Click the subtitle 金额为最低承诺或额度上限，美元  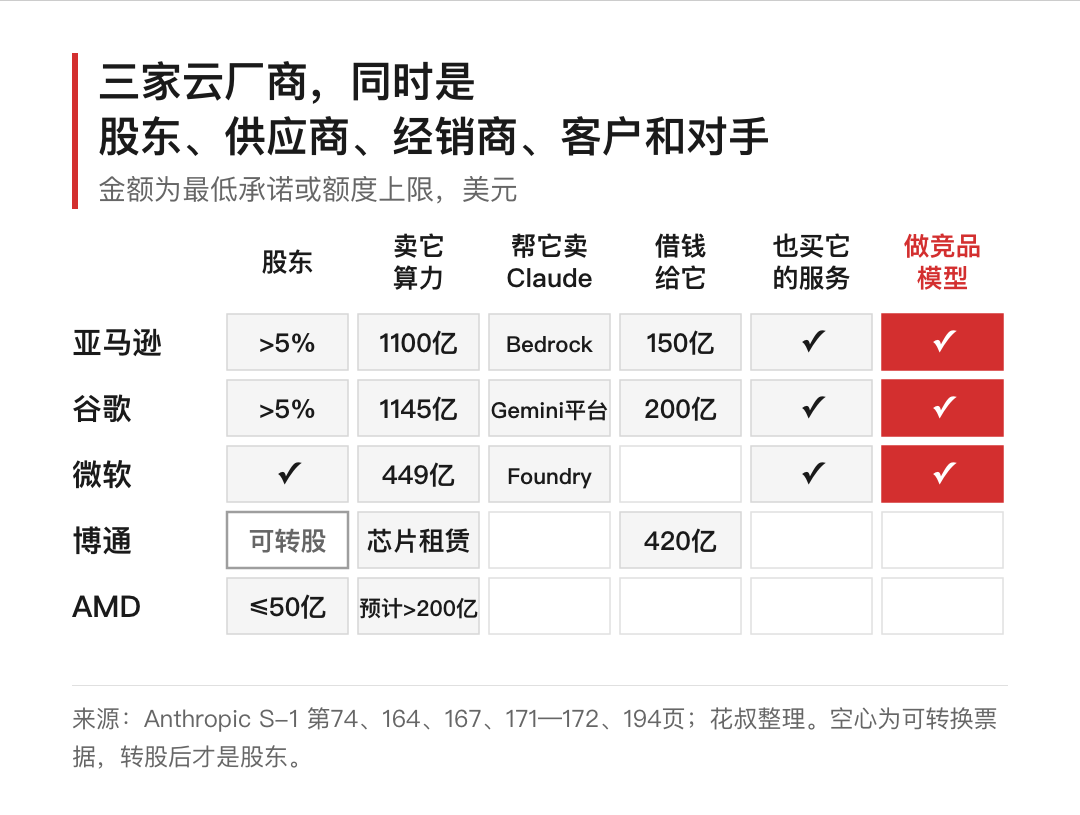coord(308,189)
